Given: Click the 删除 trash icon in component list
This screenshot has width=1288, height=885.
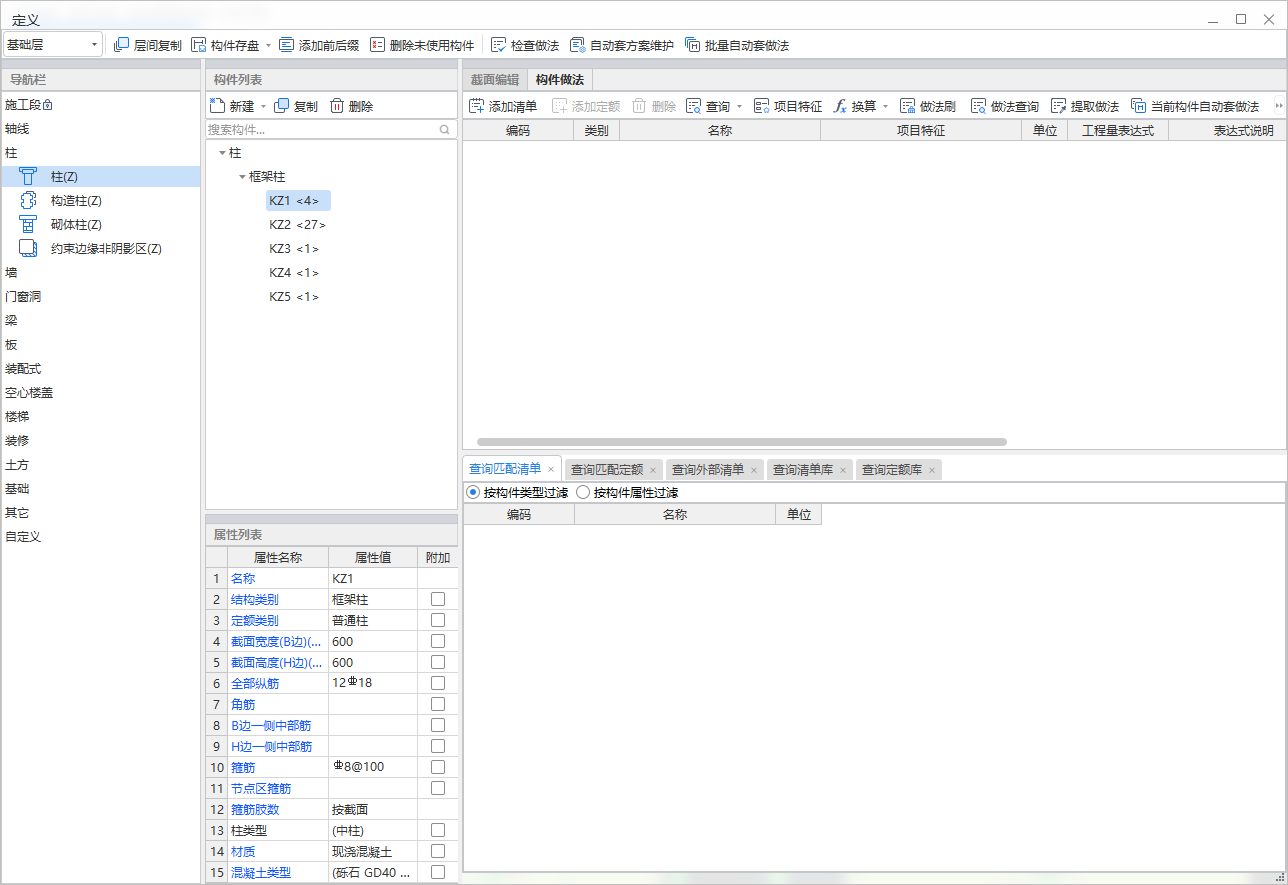Looking at the screenshot, I should tap(337, 106).
